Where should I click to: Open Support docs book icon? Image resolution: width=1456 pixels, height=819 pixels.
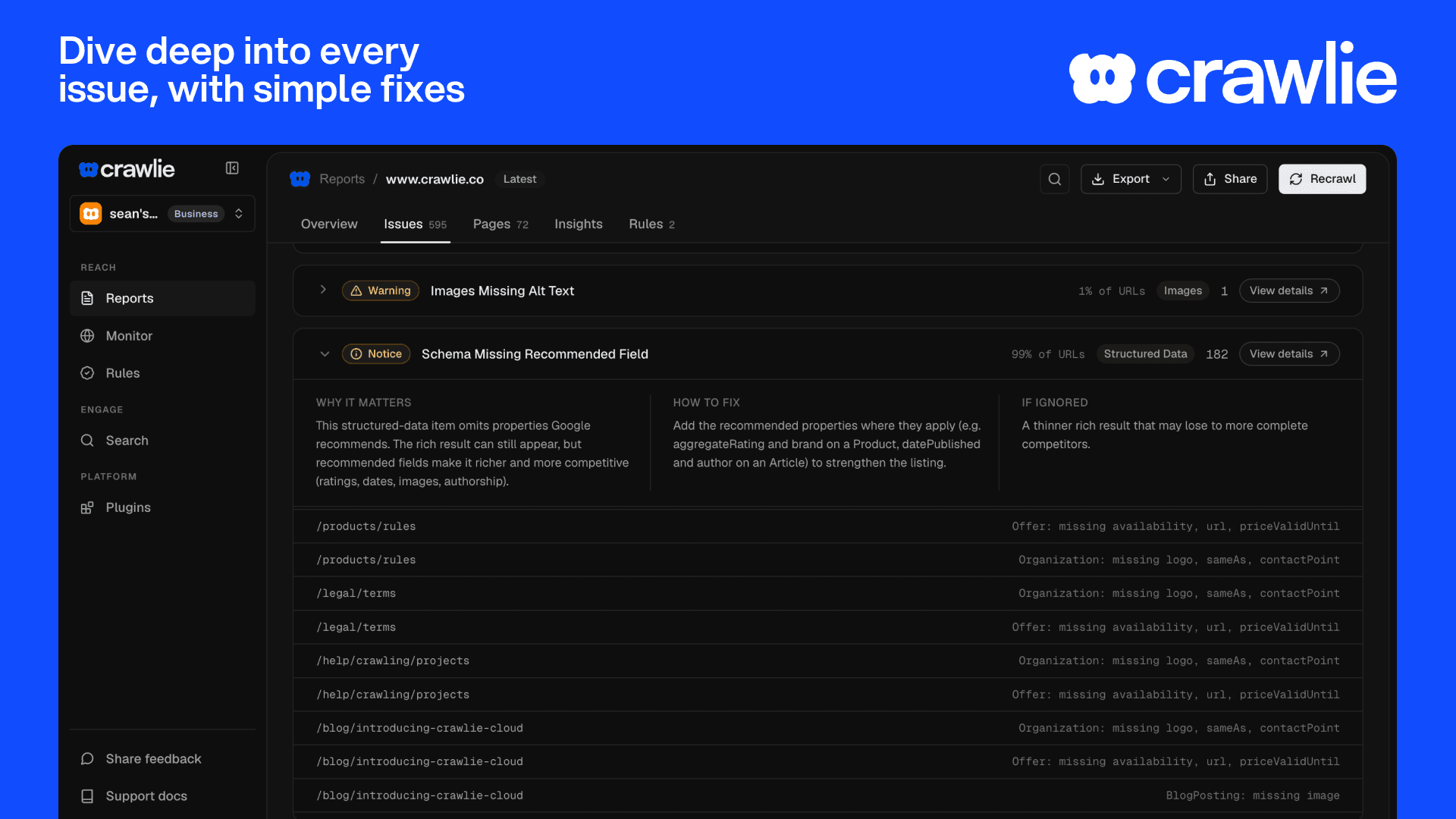87,796
